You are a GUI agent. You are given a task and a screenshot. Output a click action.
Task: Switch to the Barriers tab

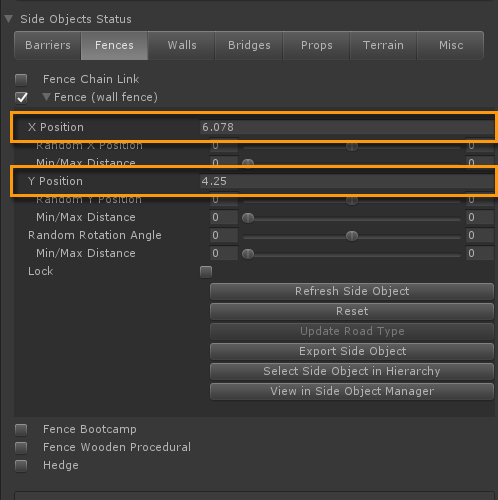click(x=48, y=45)
